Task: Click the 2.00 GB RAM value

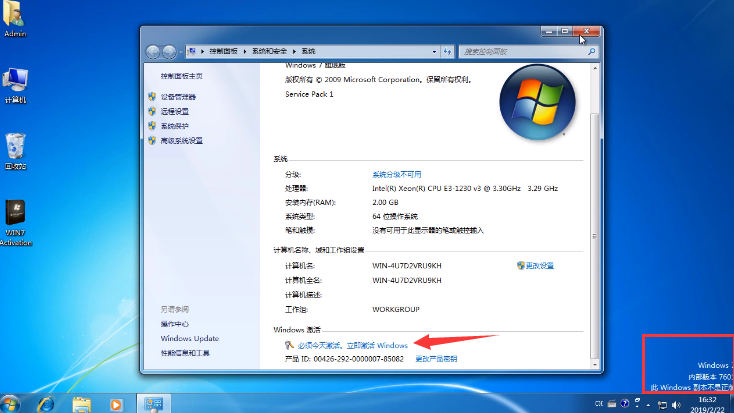Action: pyautogui.click(x=385, y=202)
